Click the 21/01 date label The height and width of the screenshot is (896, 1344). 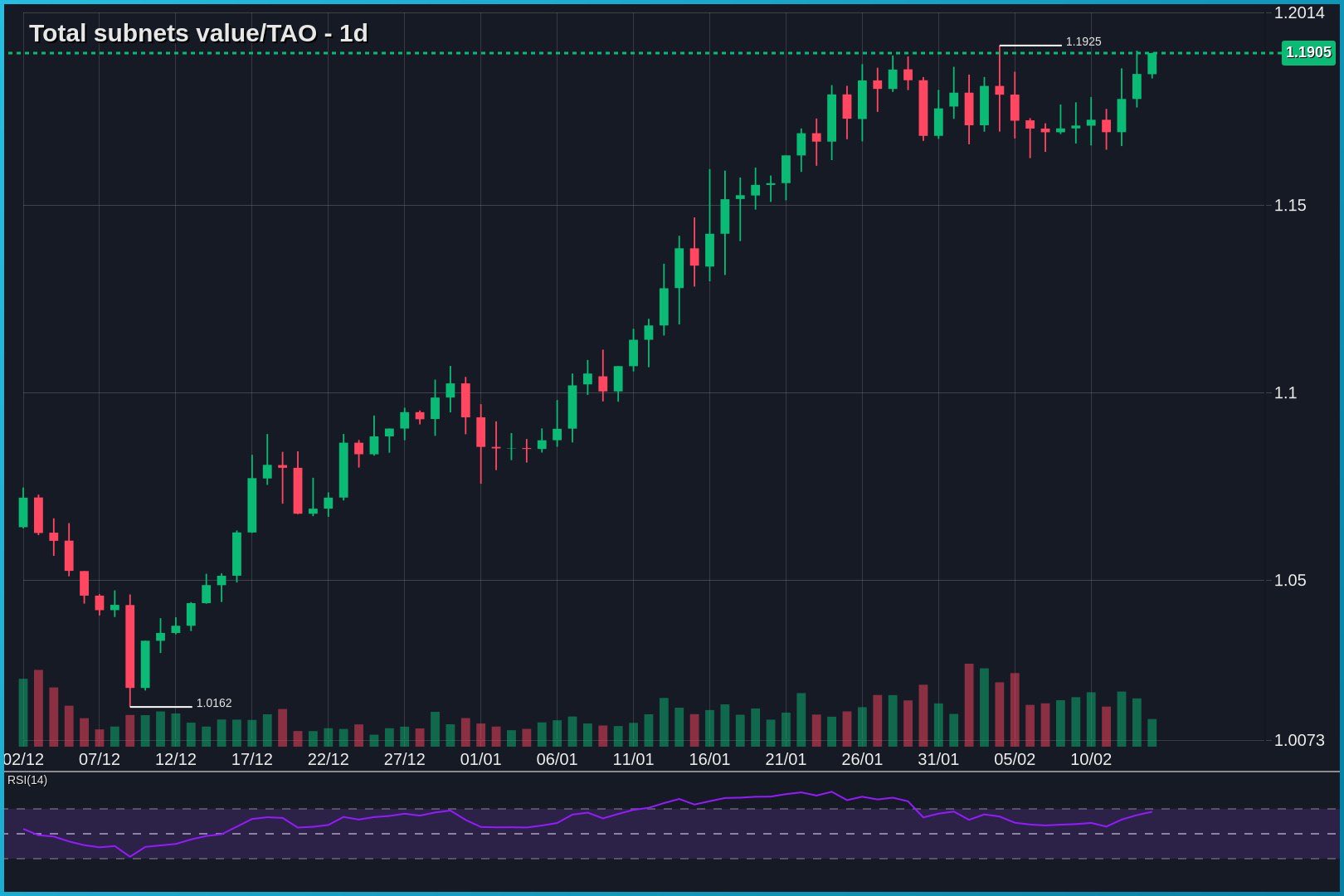coord(786,759)
